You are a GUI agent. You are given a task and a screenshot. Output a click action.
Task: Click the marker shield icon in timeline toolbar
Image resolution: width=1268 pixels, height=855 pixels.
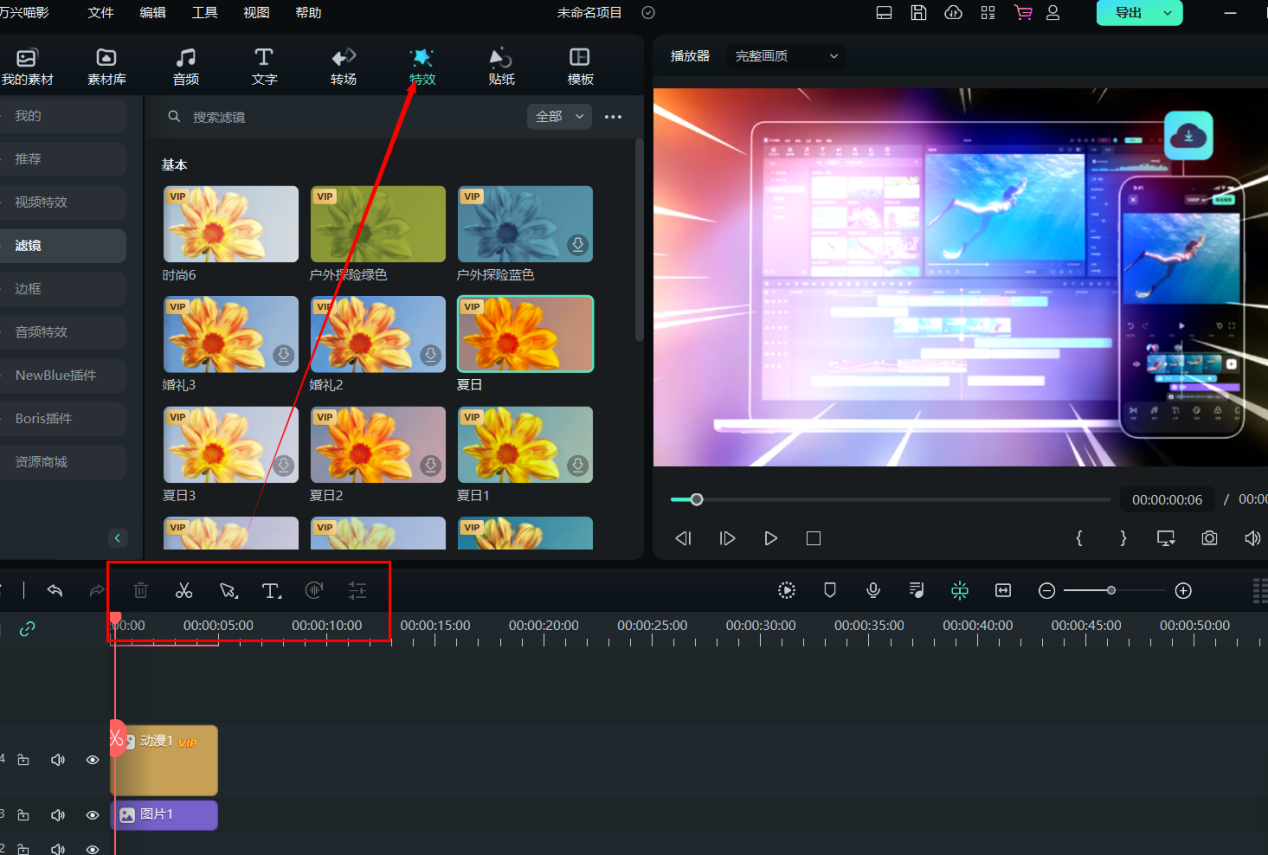click(829, 591)
